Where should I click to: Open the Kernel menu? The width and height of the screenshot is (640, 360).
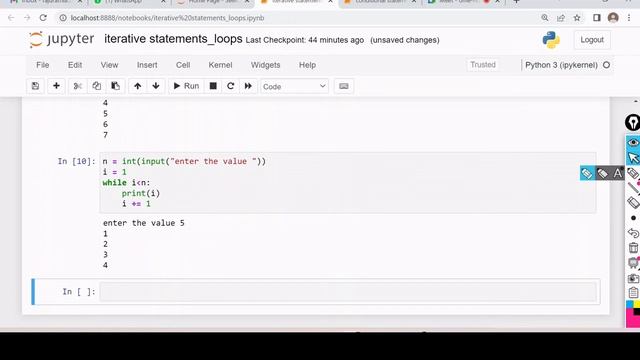pyautogui.click(x=220, y=65)
